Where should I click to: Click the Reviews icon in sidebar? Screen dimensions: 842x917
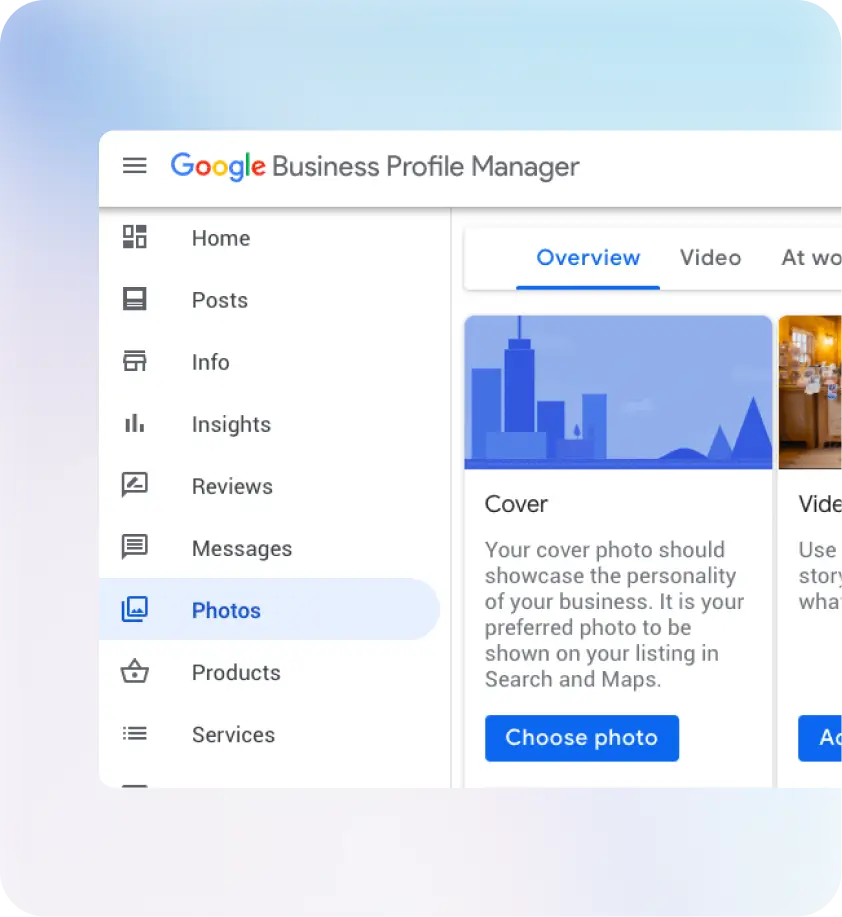[x=135, y=486]
